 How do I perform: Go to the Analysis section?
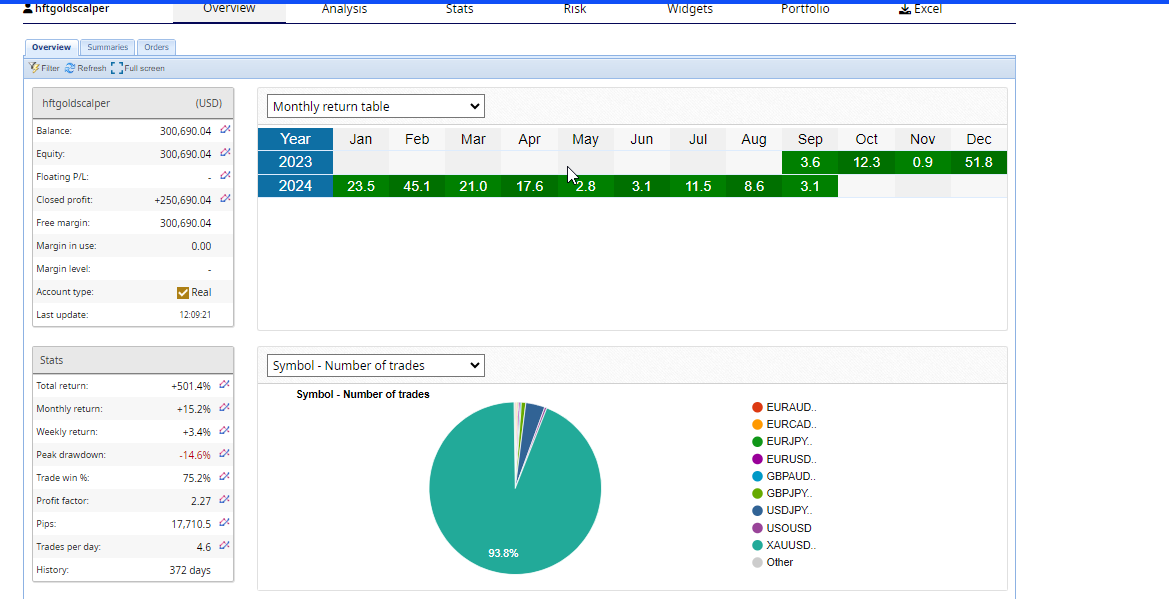click(344, 9)
